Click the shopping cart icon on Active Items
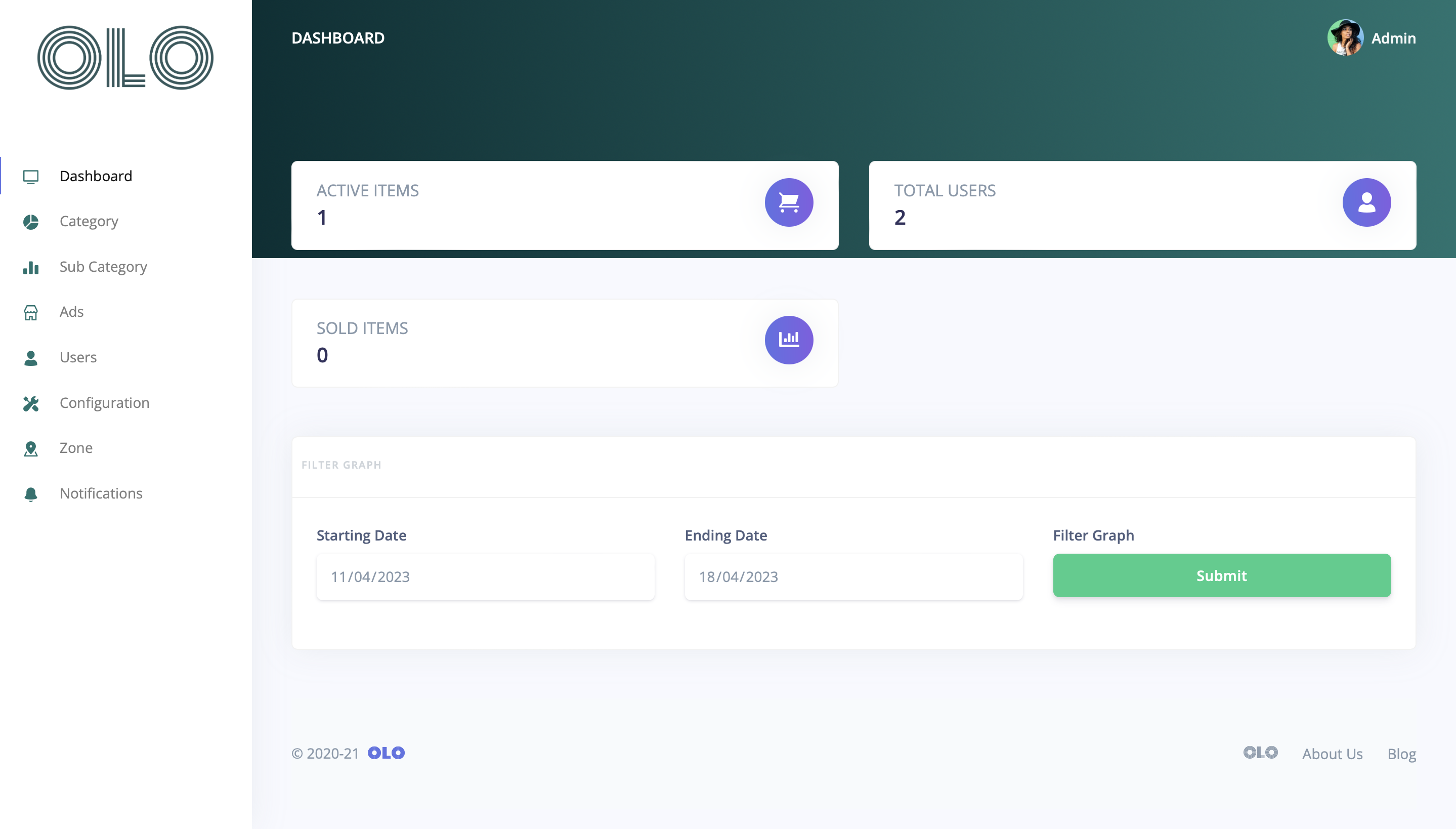This screenshot has width=1456, height=829. click(789, 202)
